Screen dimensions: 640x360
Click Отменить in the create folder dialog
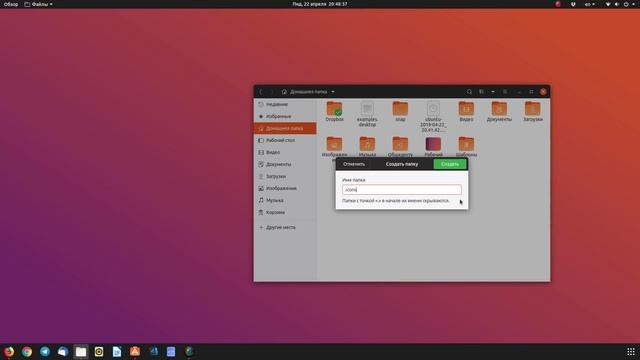(x=354, y=164)
